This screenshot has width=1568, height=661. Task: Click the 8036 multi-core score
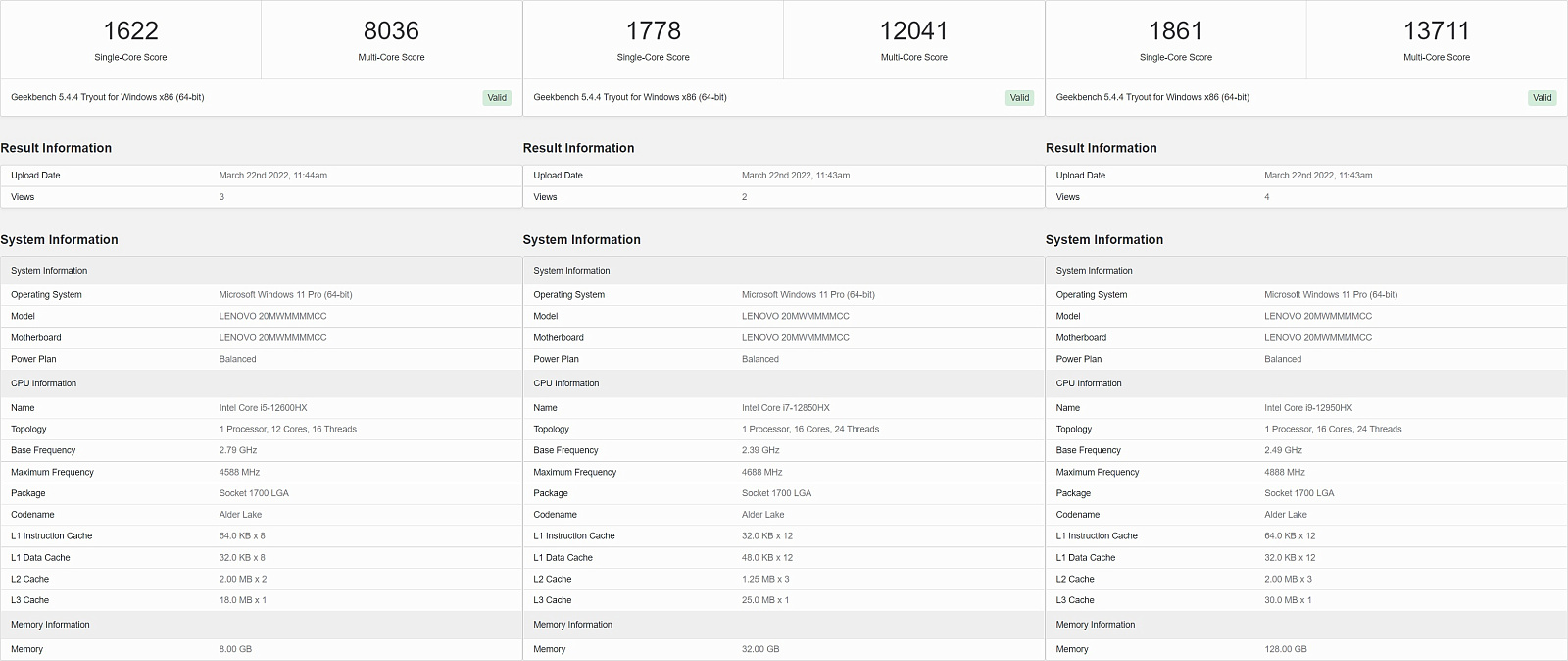coord(391,31)
